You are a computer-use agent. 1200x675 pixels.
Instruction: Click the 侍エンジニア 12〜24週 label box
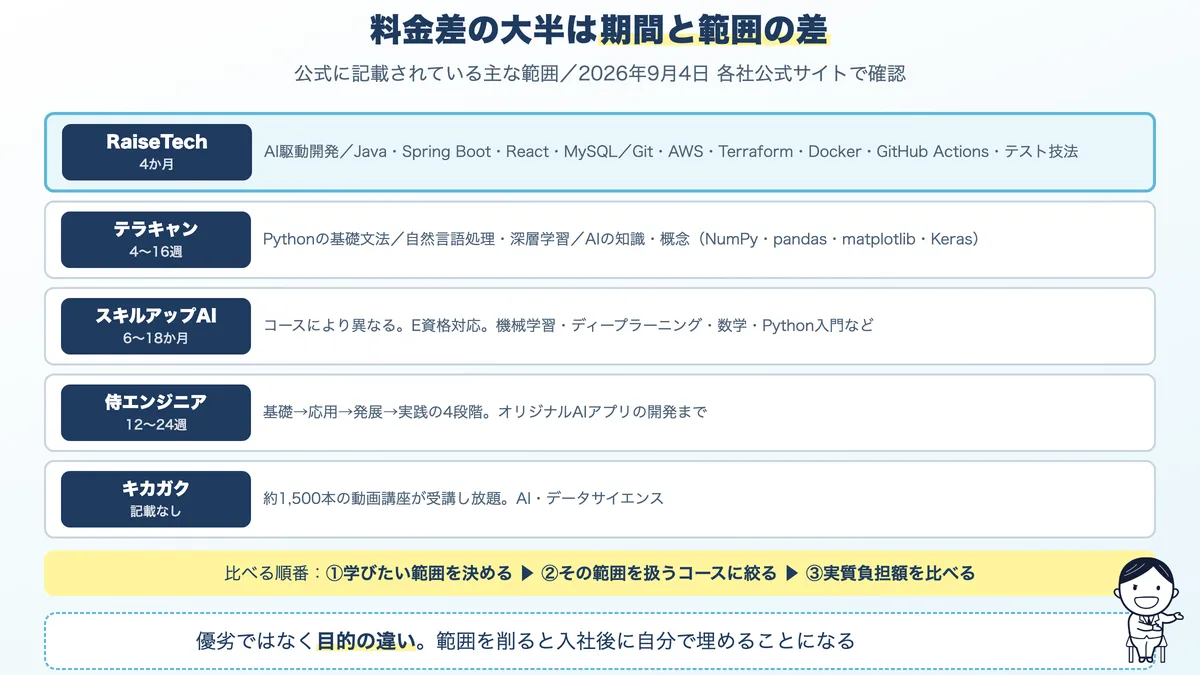coord(156,412)
